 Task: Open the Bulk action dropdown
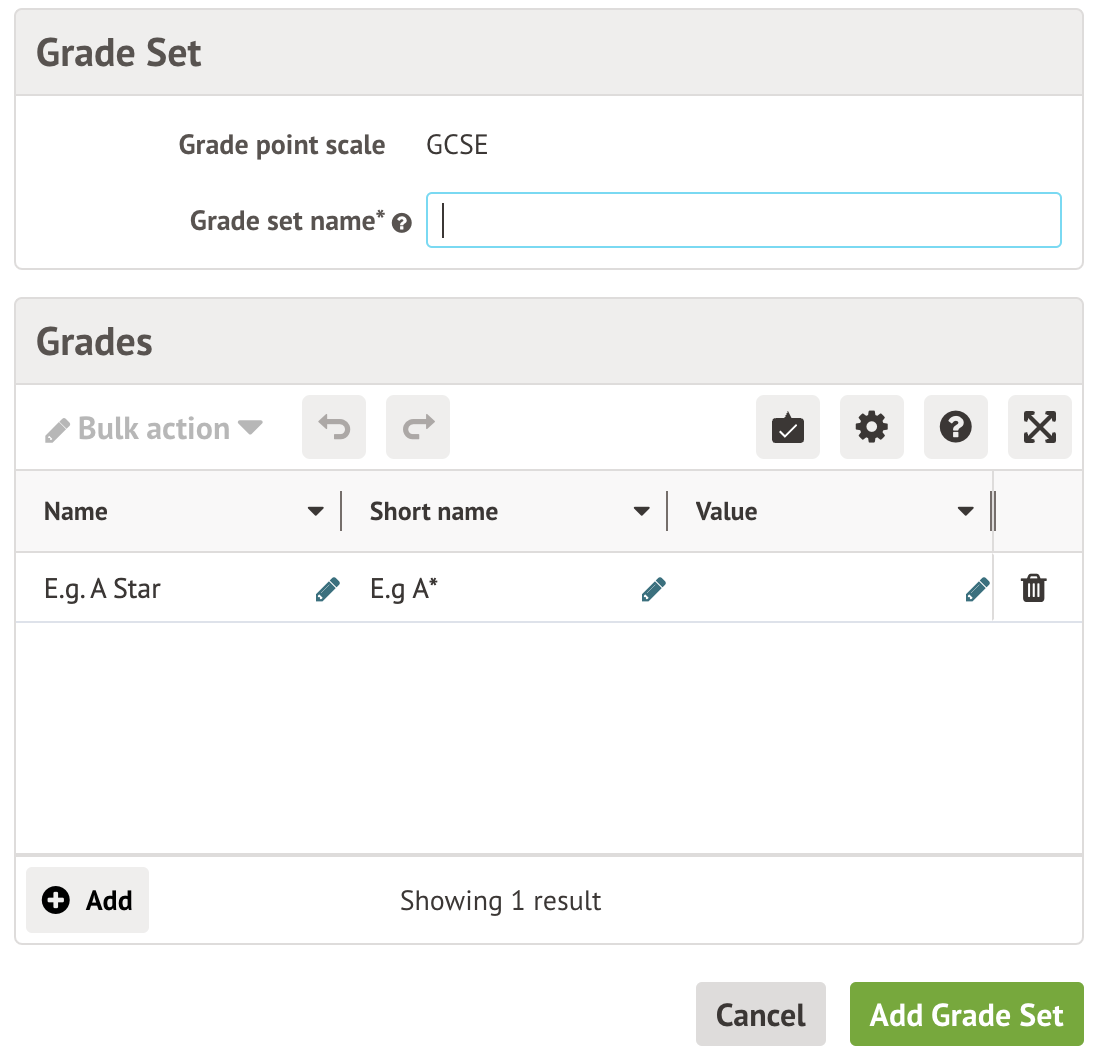click(155, 429)
